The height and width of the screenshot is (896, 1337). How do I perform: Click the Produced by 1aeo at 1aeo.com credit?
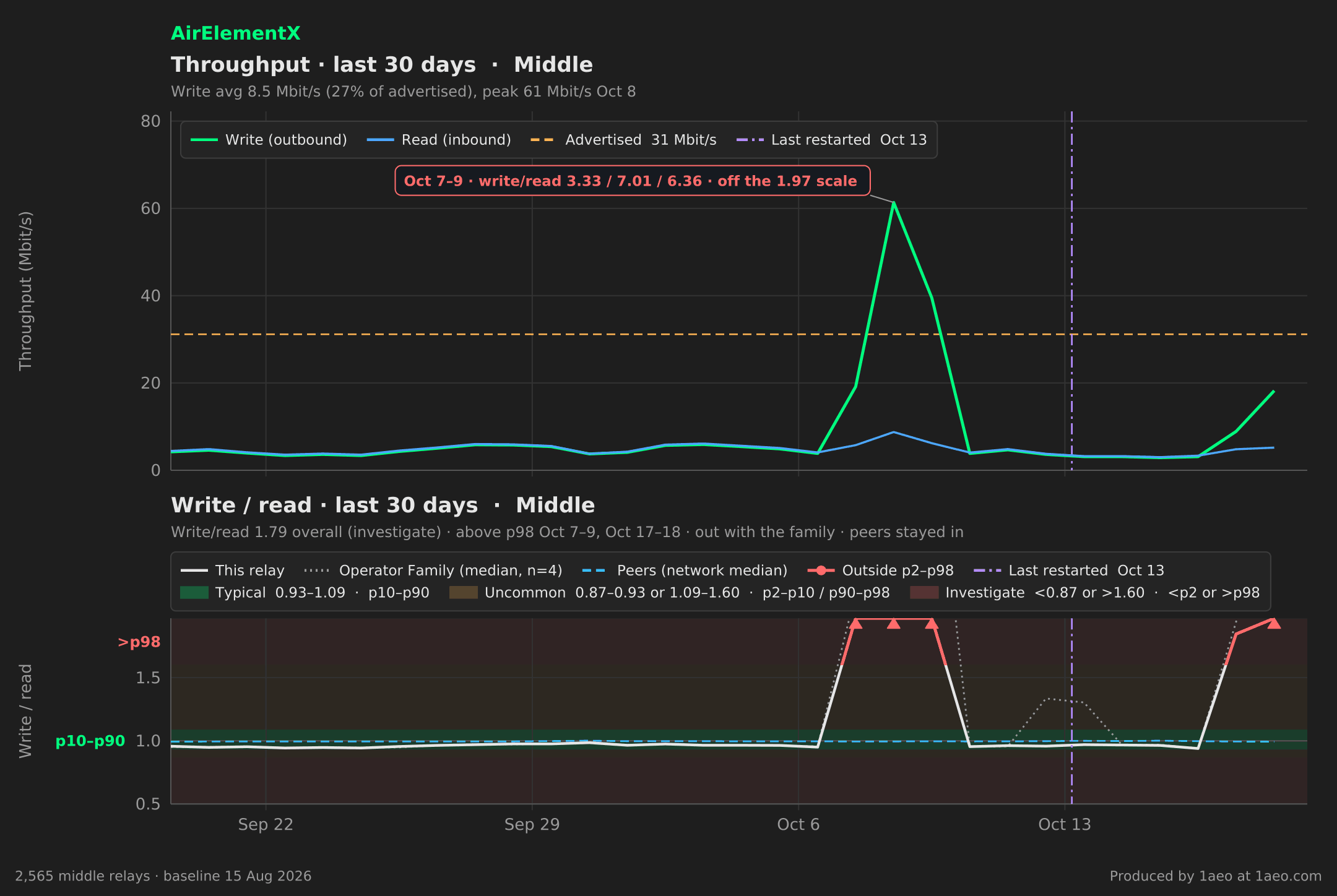1216,876
